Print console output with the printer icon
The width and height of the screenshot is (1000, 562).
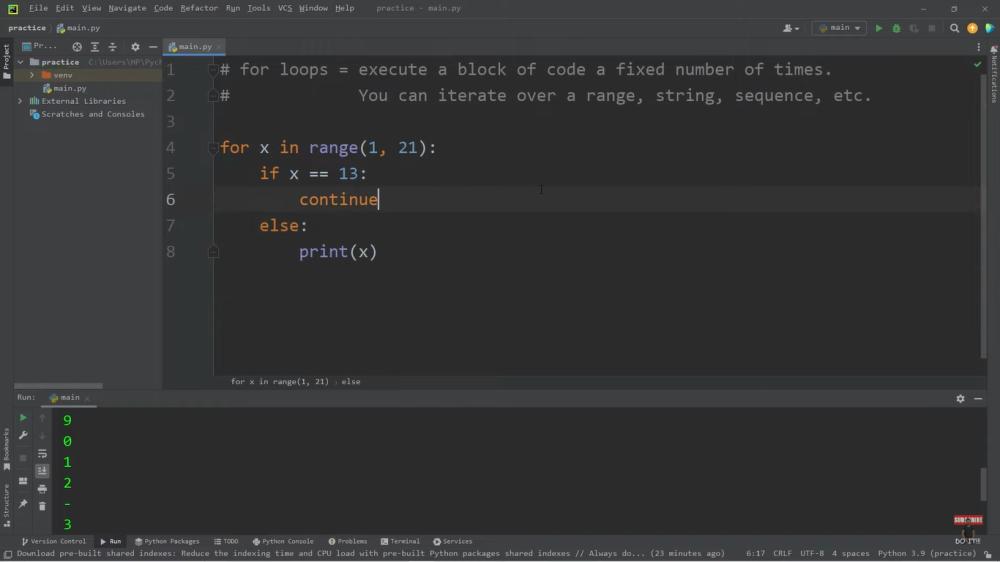[42, 489]
